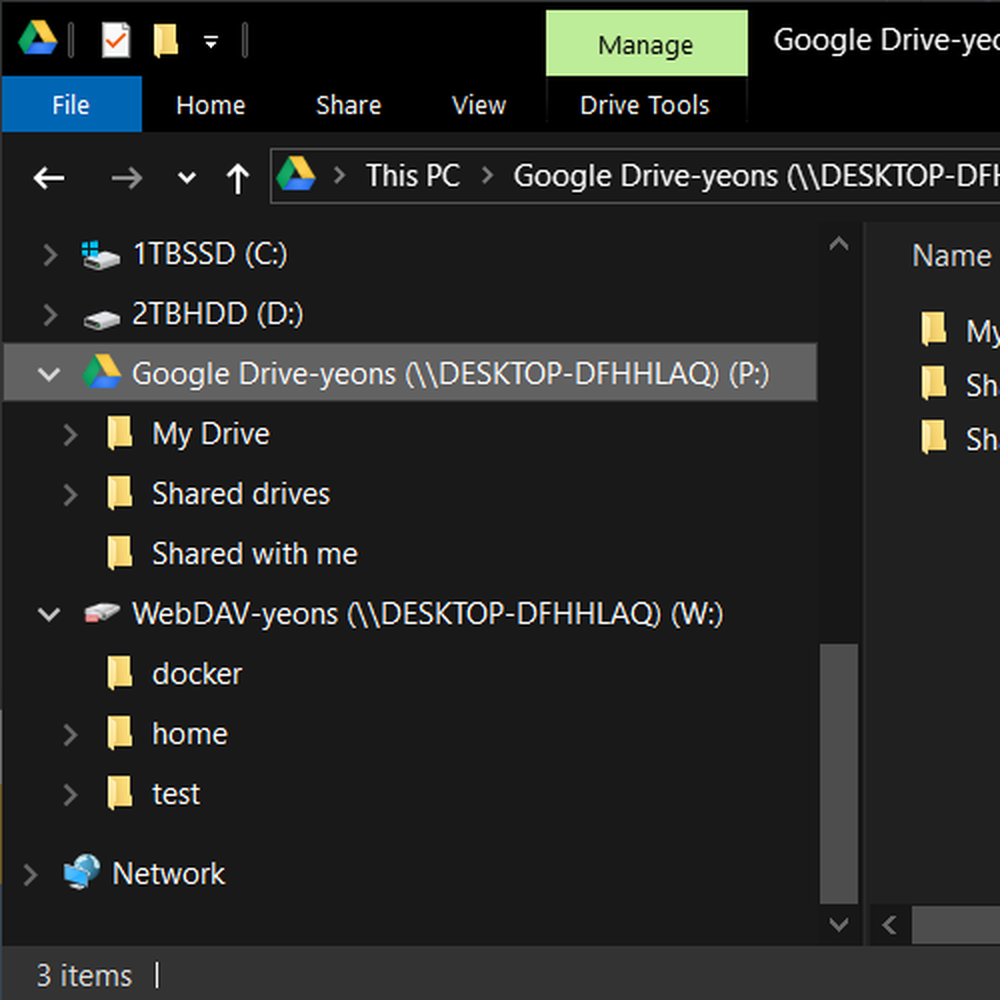
Task: Click the WebDAV drive icon in the tree
Action: (99, 613)
